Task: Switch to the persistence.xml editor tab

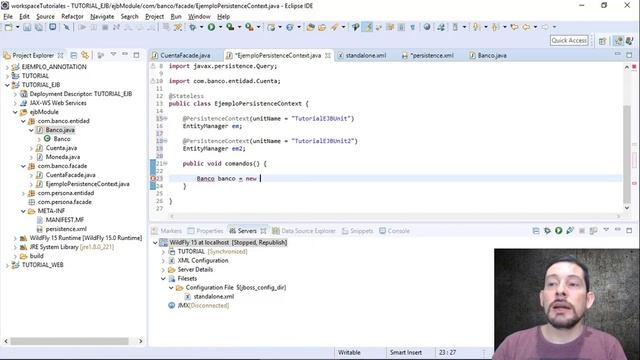Action: (431, 55)
